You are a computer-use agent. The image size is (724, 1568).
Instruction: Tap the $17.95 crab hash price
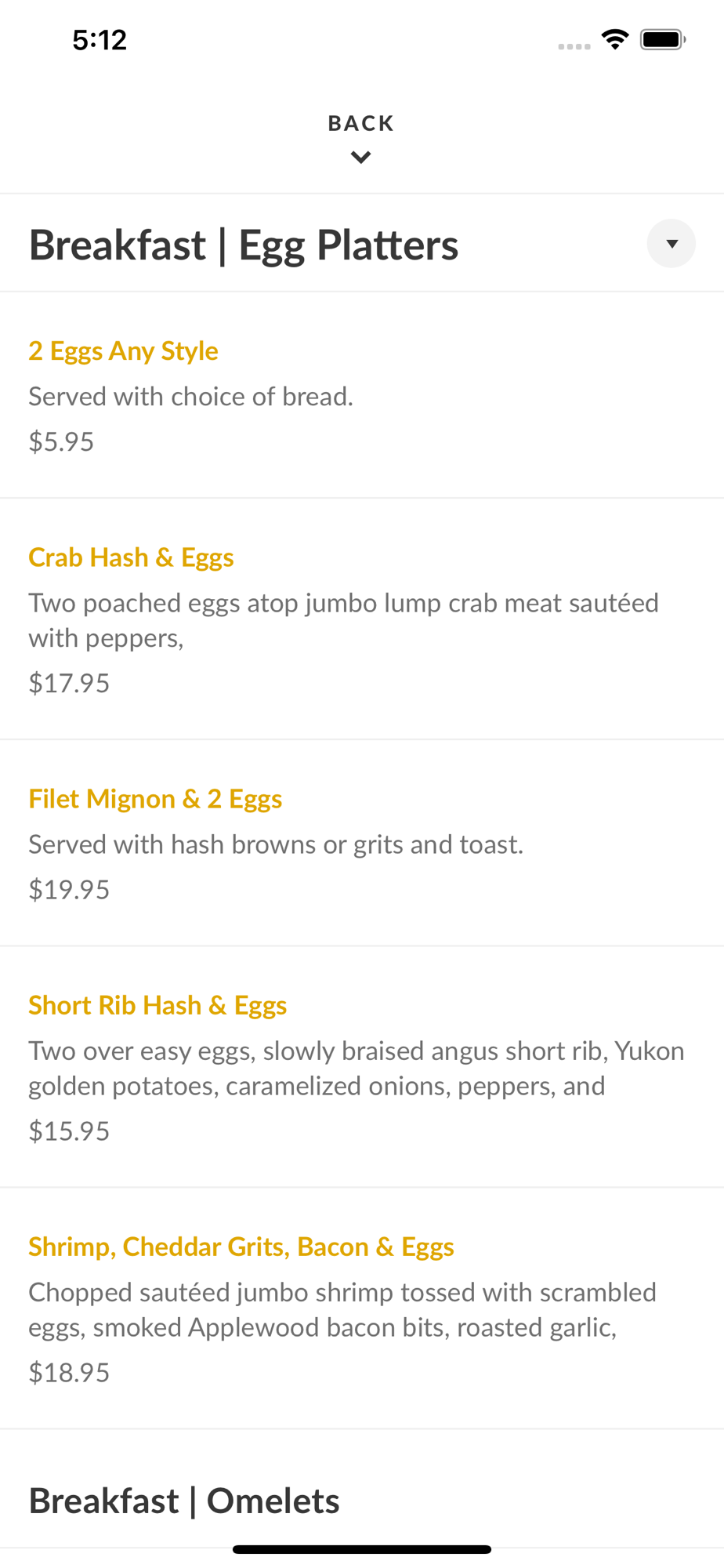pyautogui.click(x=69, y=684)
